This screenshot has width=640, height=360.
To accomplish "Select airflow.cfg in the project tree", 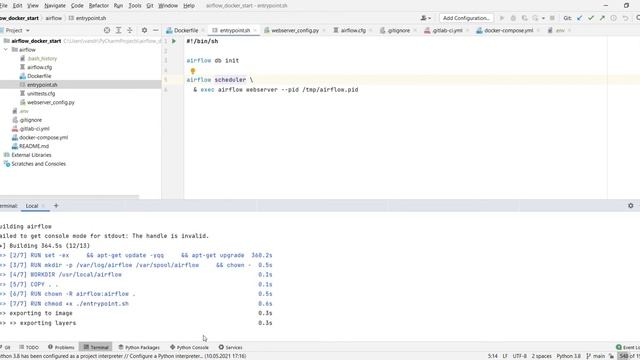I will 40,67.
